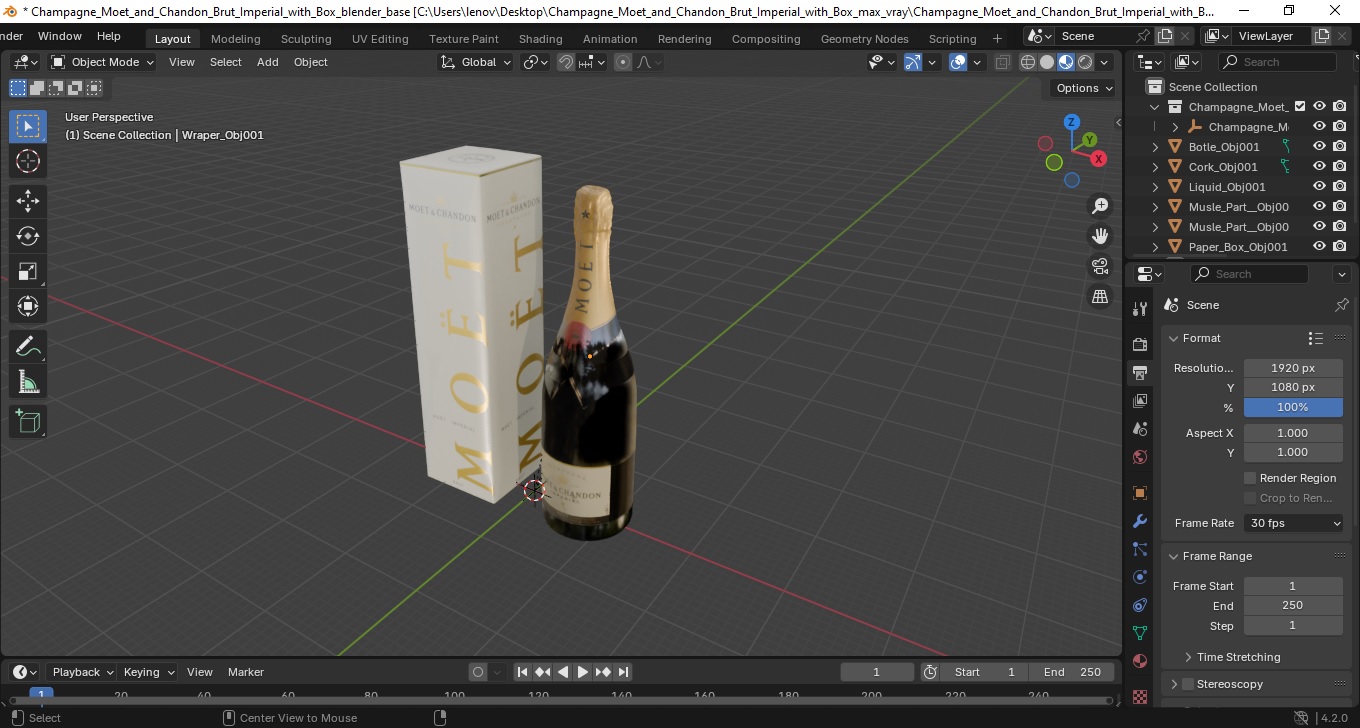
Task: Collapse the Format panel
Action: point(1174,338)
